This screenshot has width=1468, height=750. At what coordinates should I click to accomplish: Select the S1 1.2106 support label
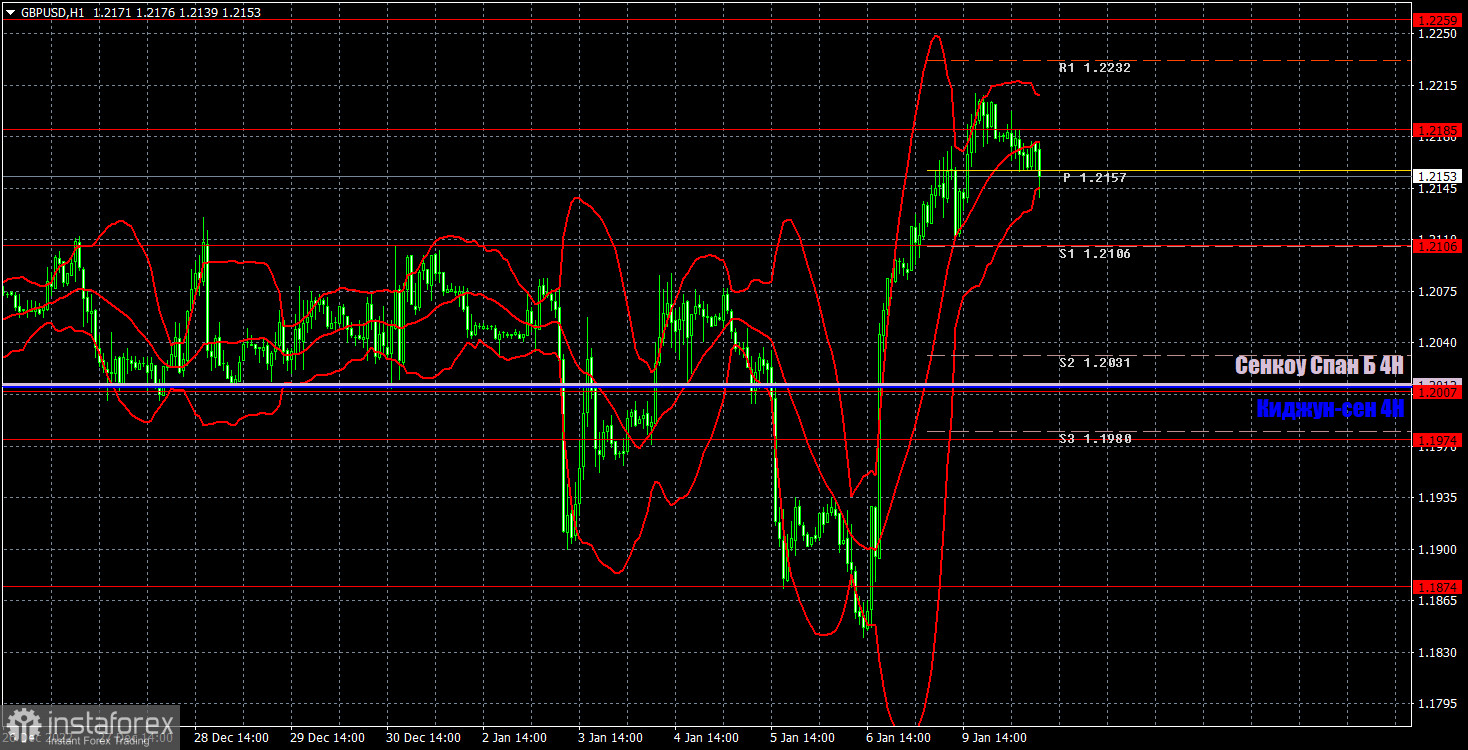pyautogui.click(x=1095, y=254)
